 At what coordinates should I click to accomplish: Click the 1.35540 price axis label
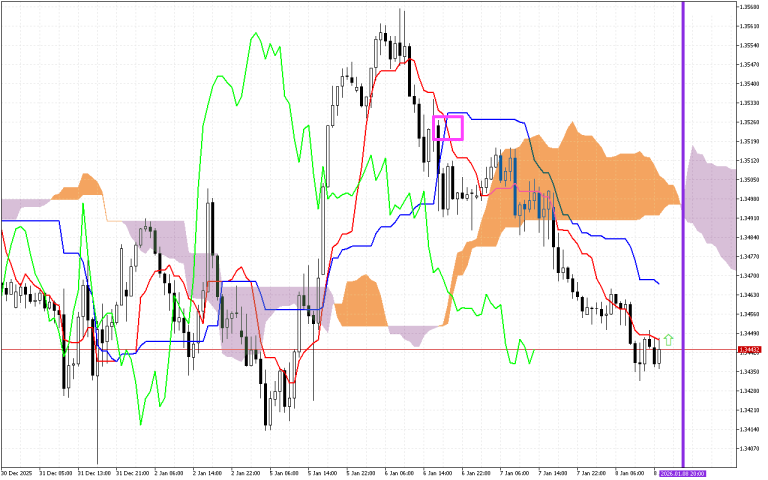[x=749, y=45]
